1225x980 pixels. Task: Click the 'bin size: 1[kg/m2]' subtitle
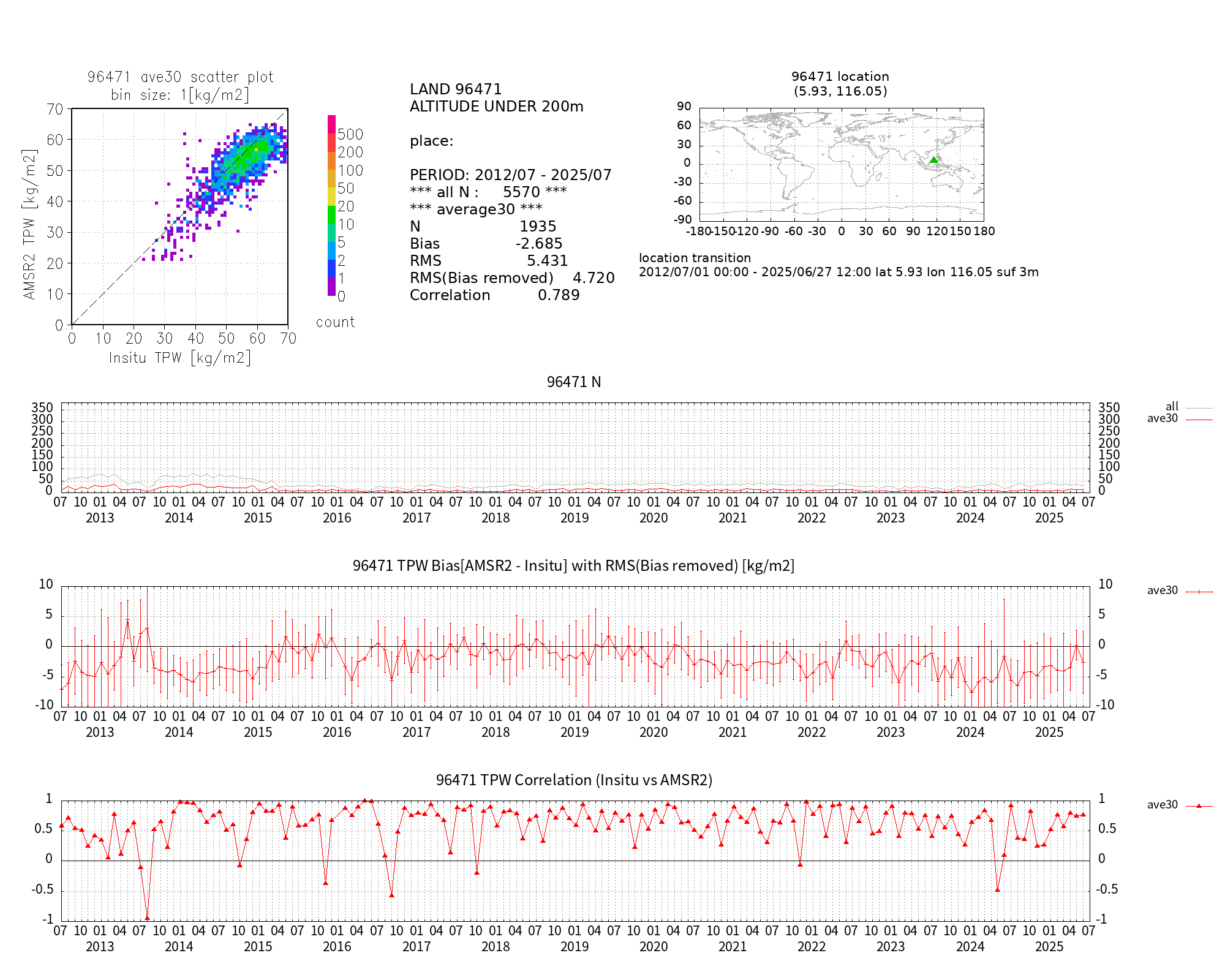[180, 95]
